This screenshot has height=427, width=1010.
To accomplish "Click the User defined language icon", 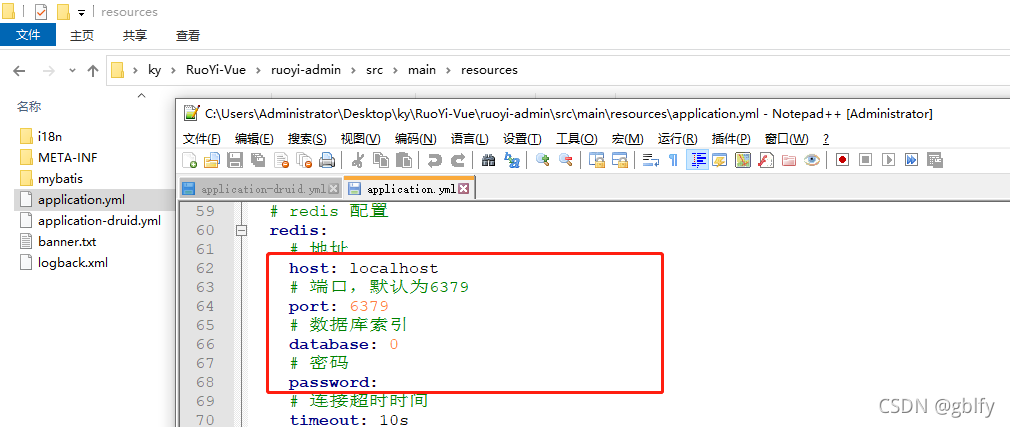I will 719,160.
